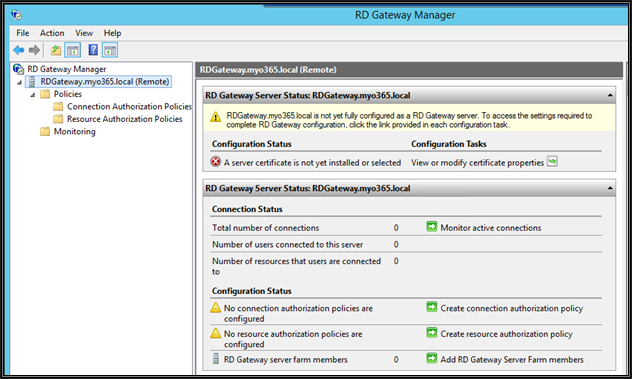Screen dimensions: 632x379
Task: Click the RD Gateway Manager title bar icon
Action: 17,15
